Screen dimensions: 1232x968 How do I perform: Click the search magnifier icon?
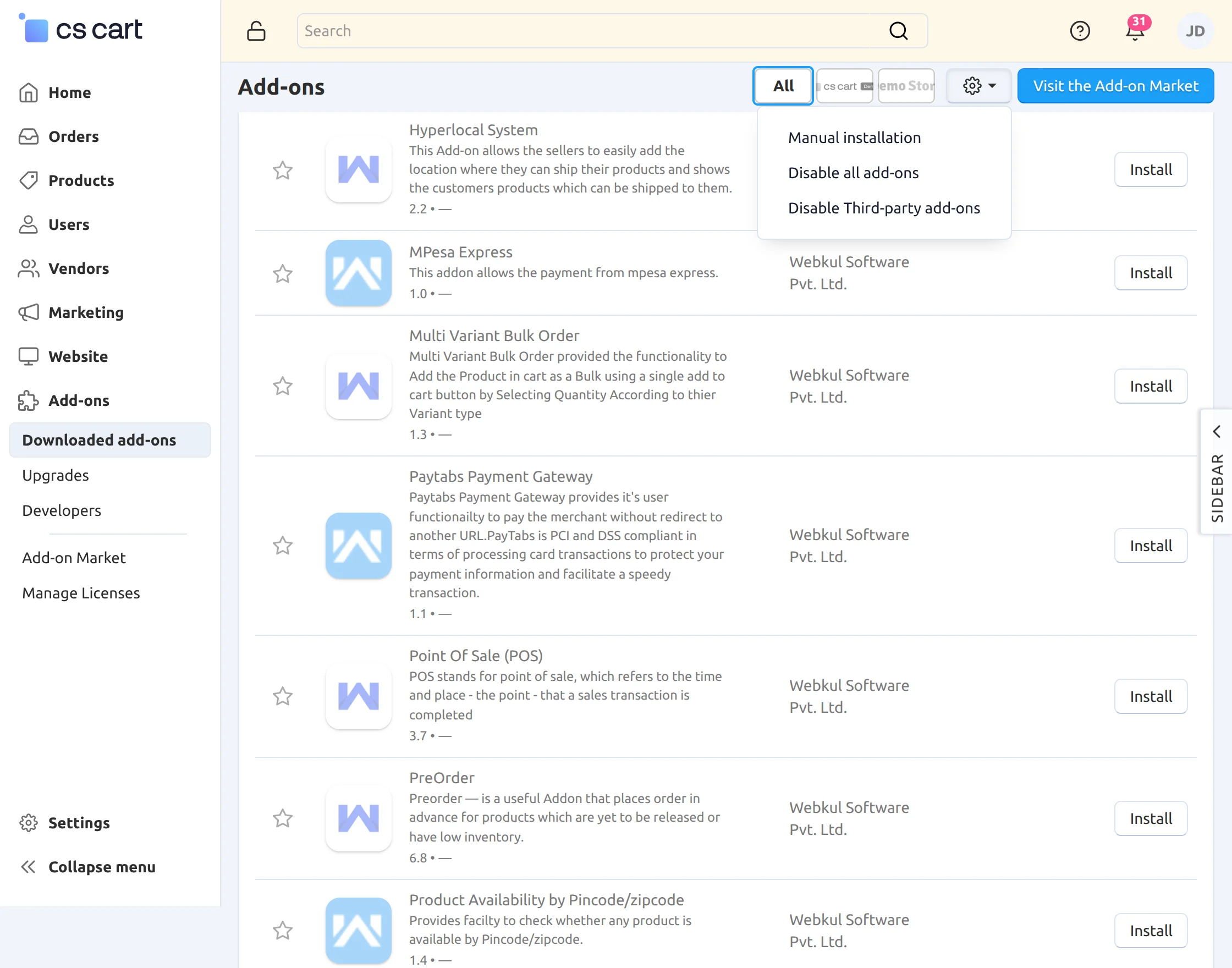tap(898, 31)
